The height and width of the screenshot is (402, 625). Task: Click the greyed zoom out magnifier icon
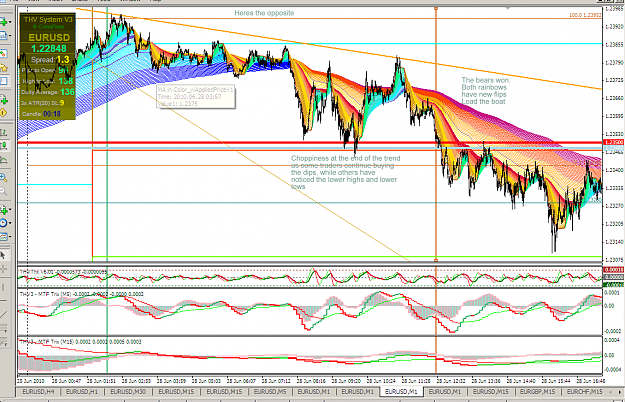4,192
